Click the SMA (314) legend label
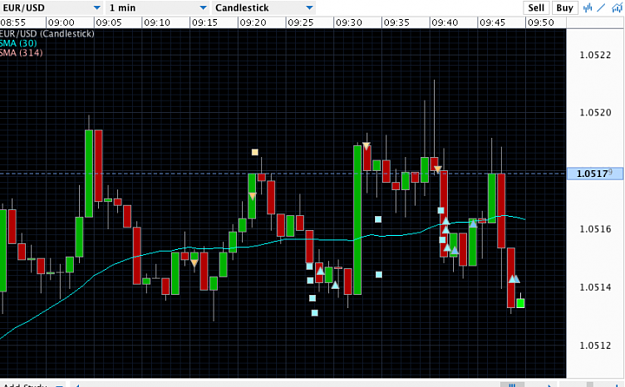The image size is (625, 387). click(x=21, y=53)
